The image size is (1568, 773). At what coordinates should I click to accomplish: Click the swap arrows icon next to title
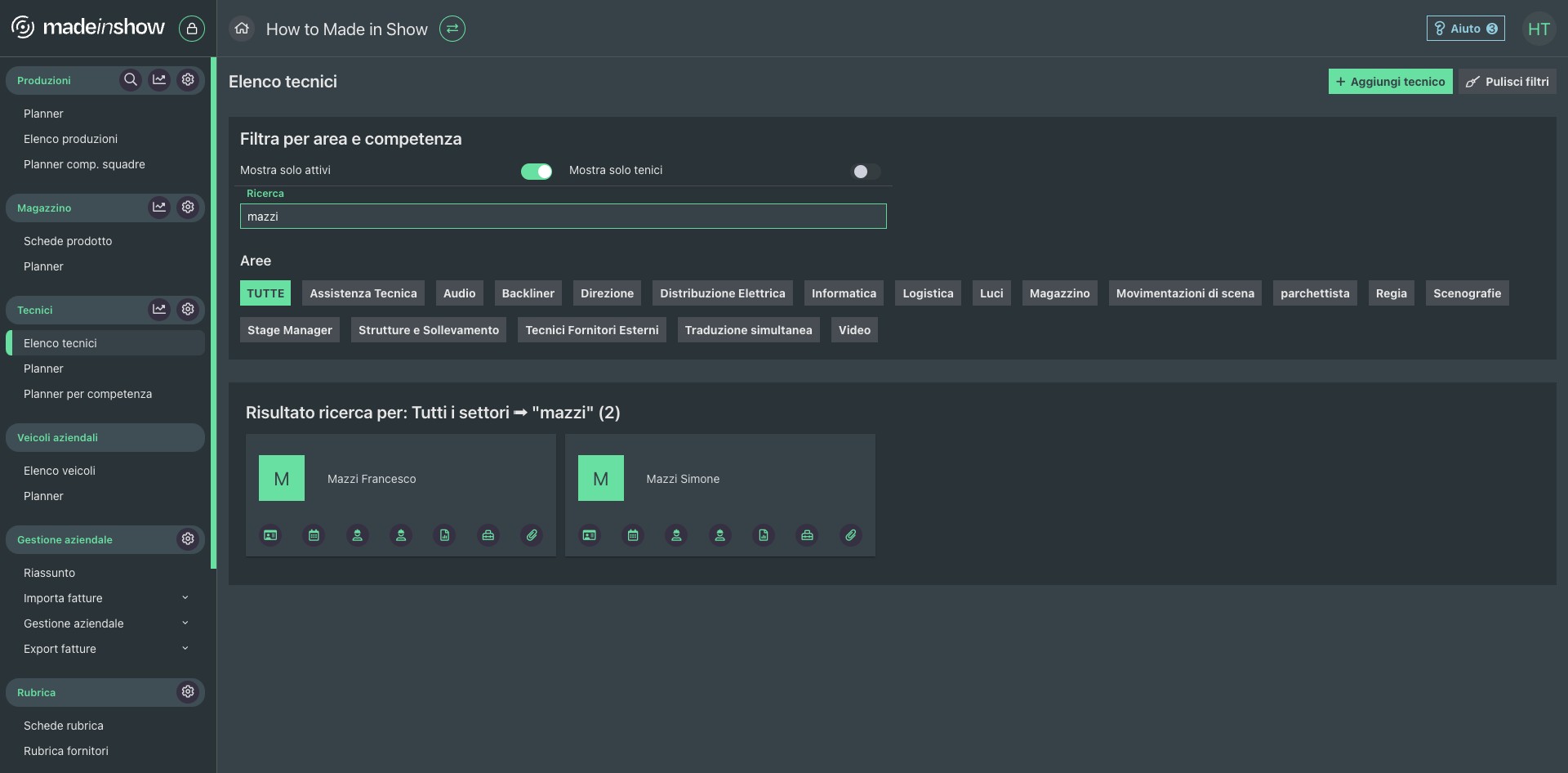point(452,29)
